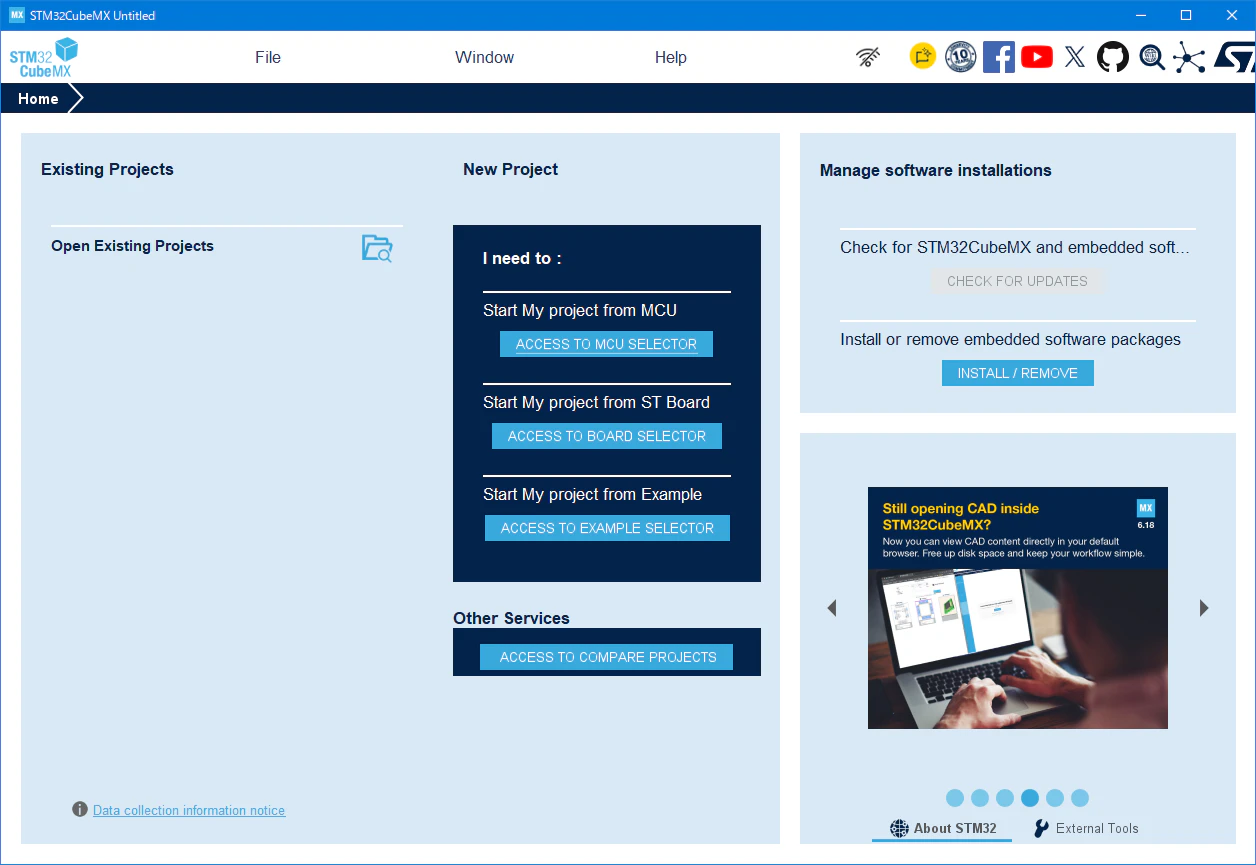
Task: Open the YouTube icon
Action: (x=1037, y=57)
